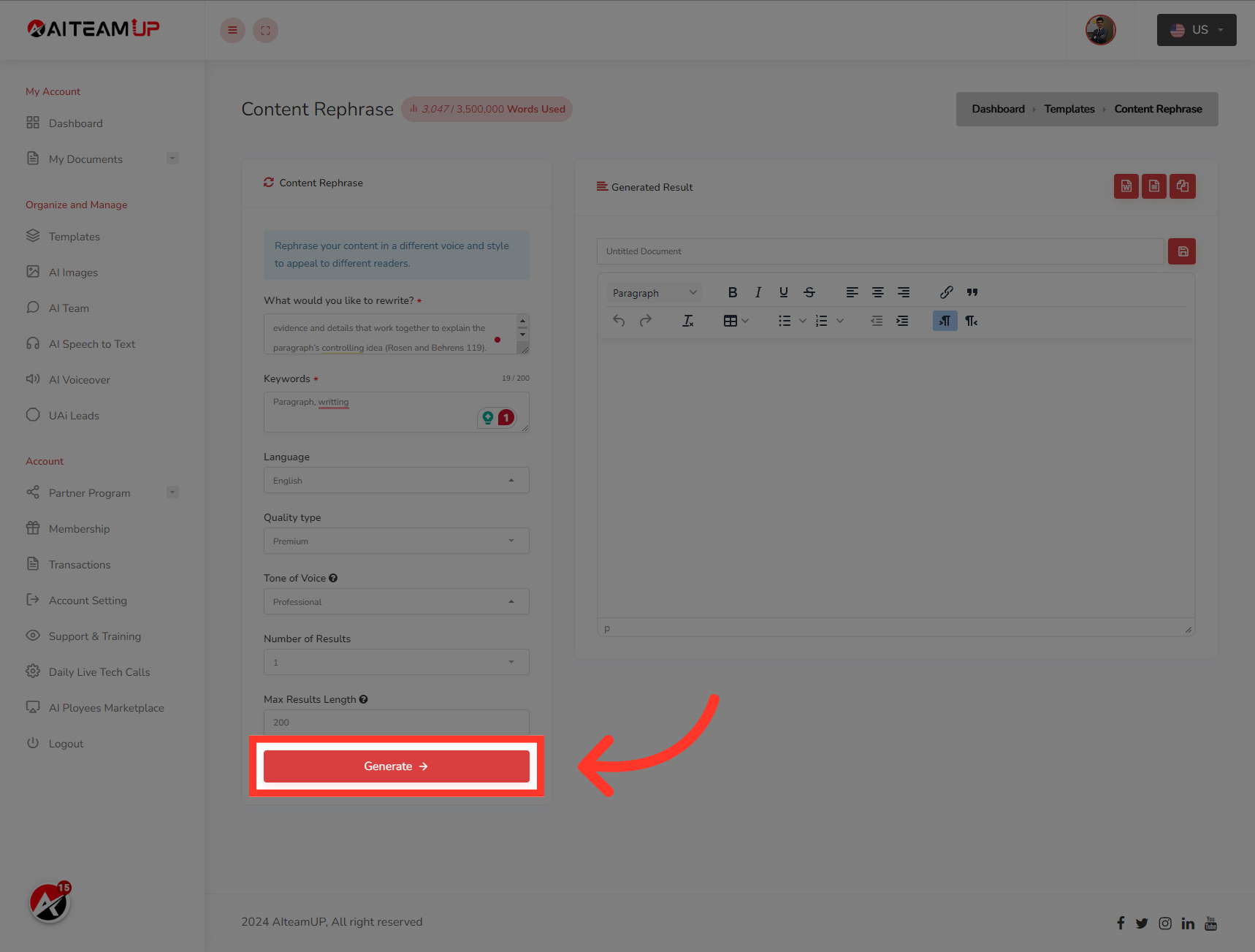Redo last edit in editor
This screenshot has height=952, width=1255.
645,321
